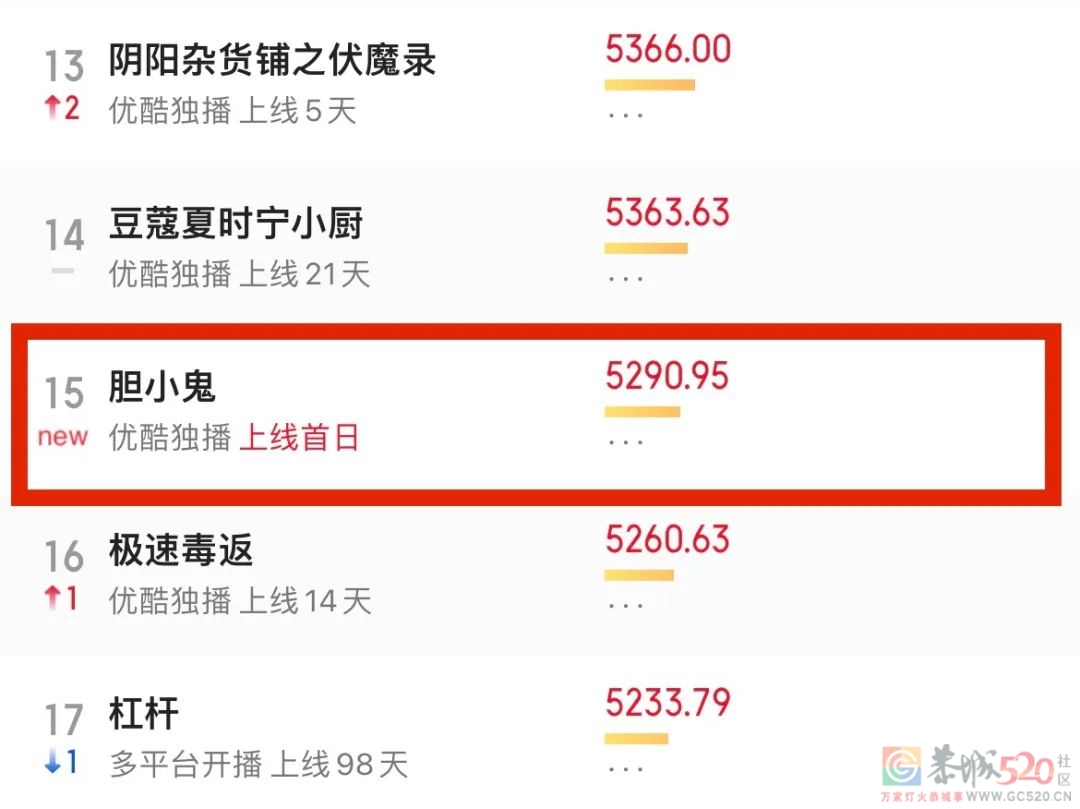The width and height of the screenshot is (1080, 809).
Task: Click the heat score 5363.63
Action: [667, 213]
